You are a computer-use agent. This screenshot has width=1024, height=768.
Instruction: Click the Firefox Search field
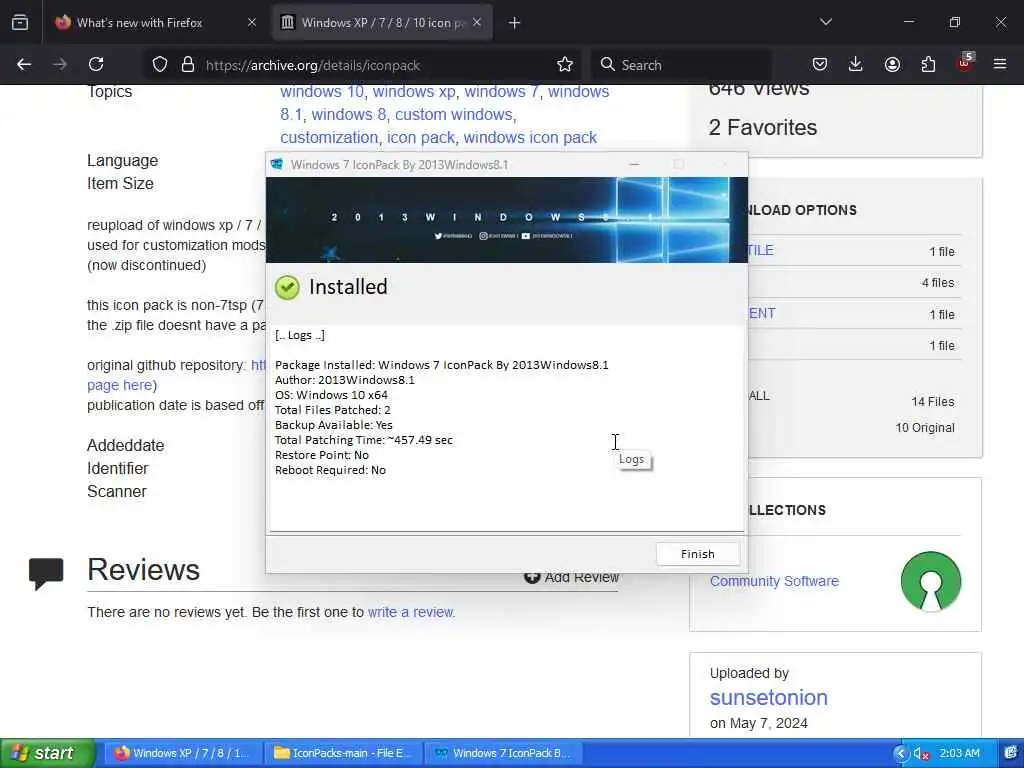[x=682, y=65]
